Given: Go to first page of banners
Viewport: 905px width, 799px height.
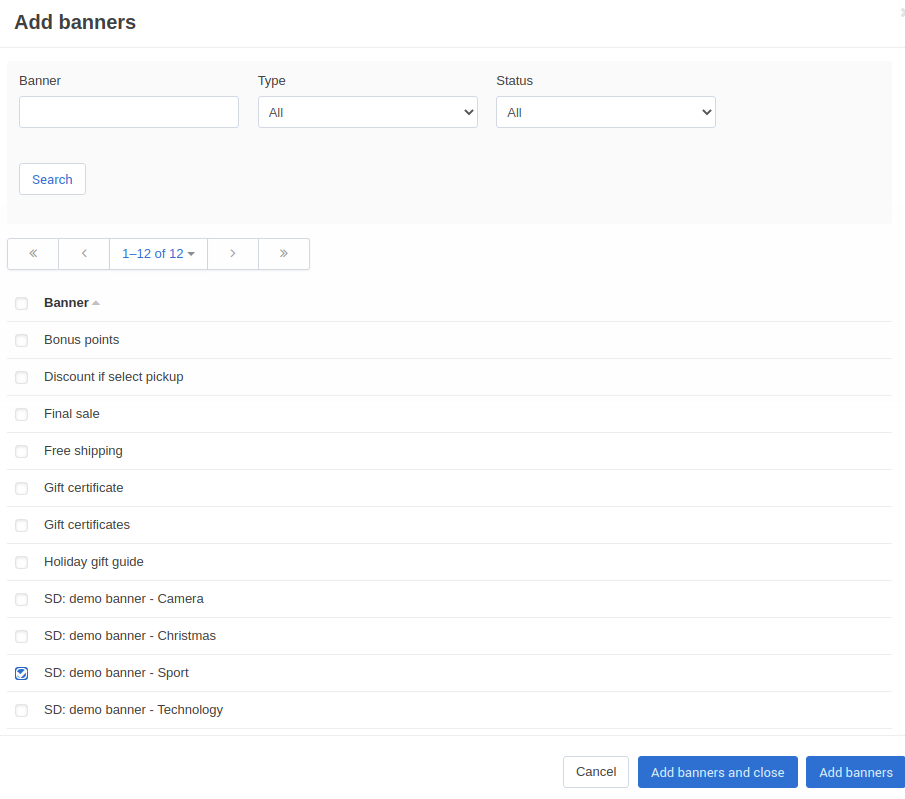Looking at the screenshot, I should [33, 253].
